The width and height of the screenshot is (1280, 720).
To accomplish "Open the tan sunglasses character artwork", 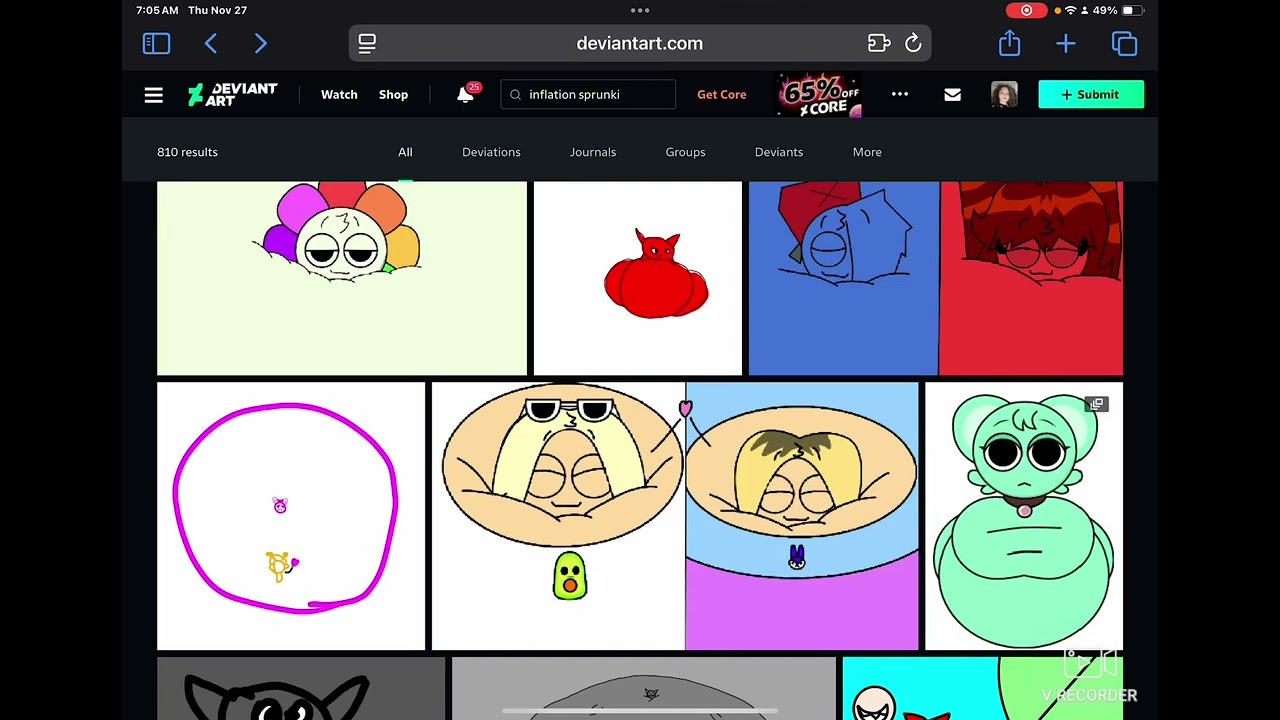I will click(675, 516).
